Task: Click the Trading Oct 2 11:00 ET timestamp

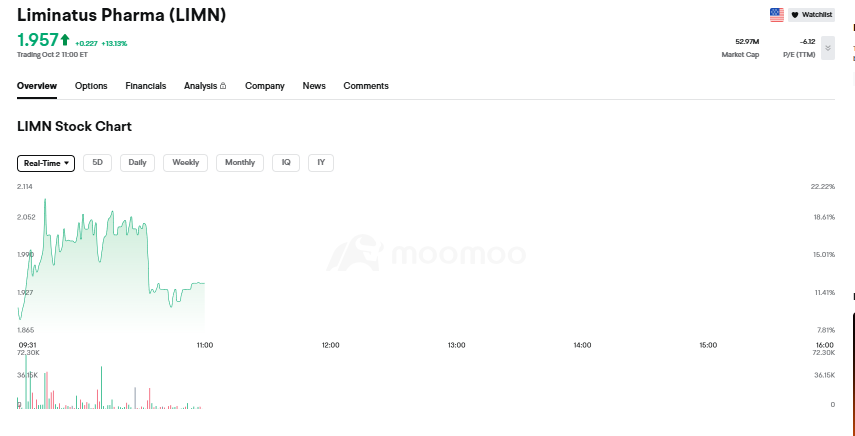Action: point(52,54)
